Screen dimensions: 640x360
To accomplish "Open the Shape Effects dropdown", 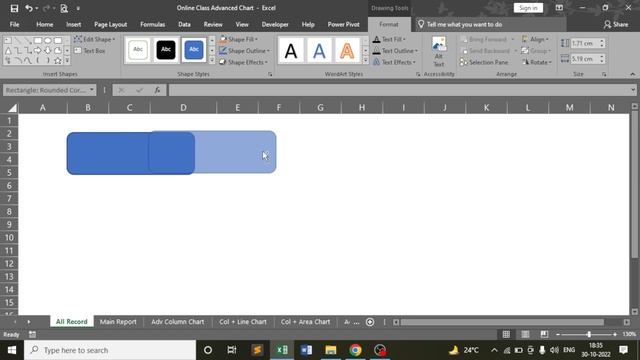I will pos(243,62).
